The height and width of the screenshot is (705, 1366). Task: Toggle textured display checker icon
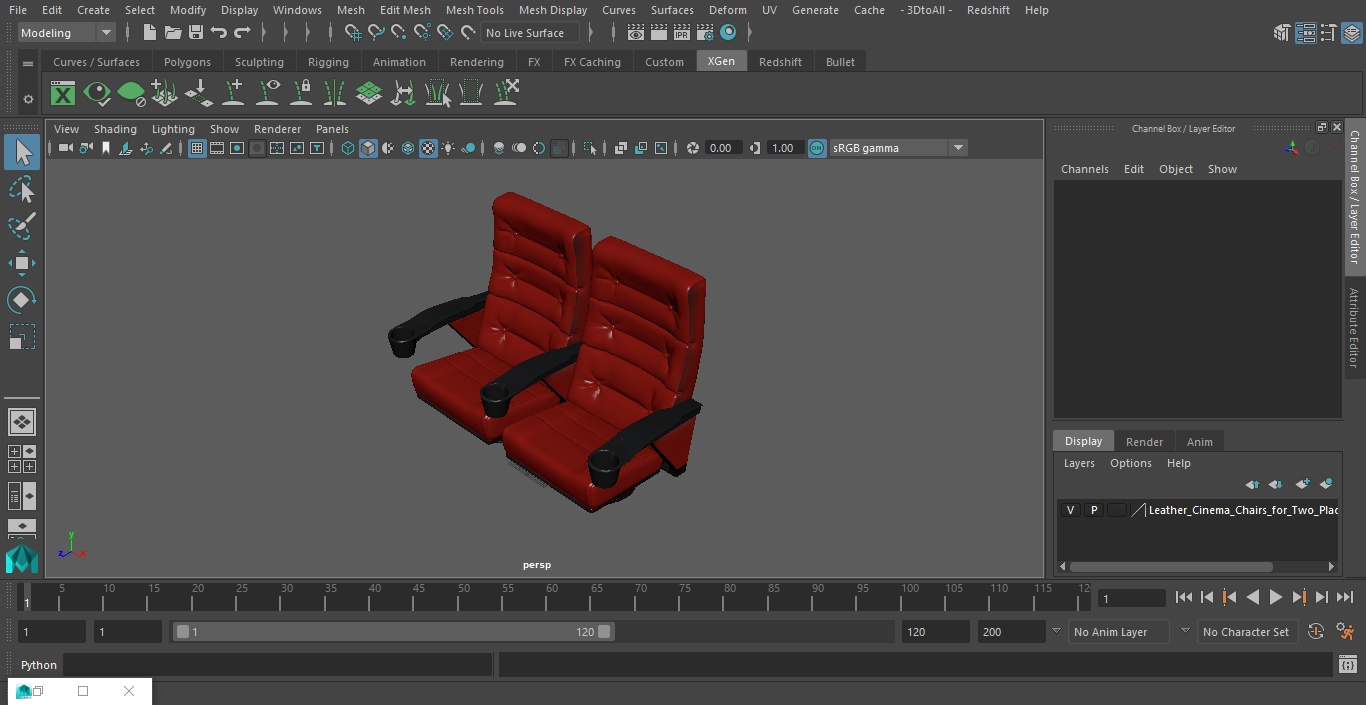(x=428, y=148)
